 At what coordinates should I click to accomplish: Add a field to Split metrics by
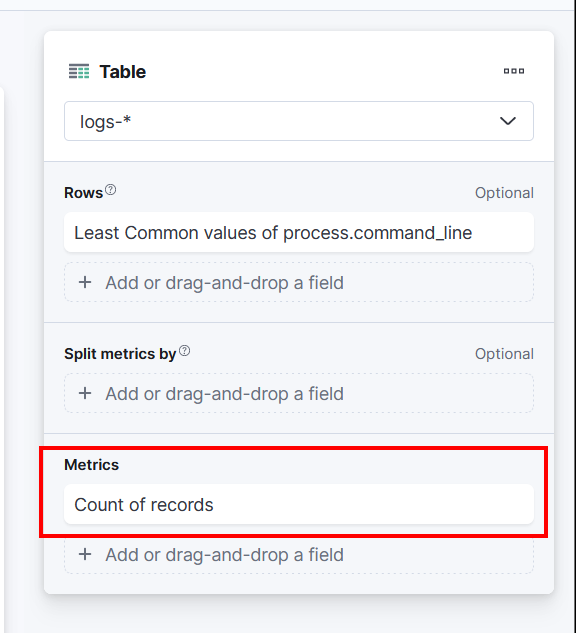[299, 393]
